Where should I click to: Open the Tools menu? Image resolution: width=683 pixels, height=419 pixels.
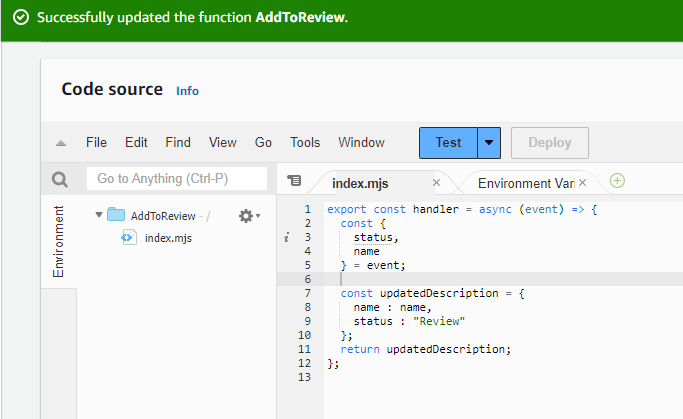(305, 143)
